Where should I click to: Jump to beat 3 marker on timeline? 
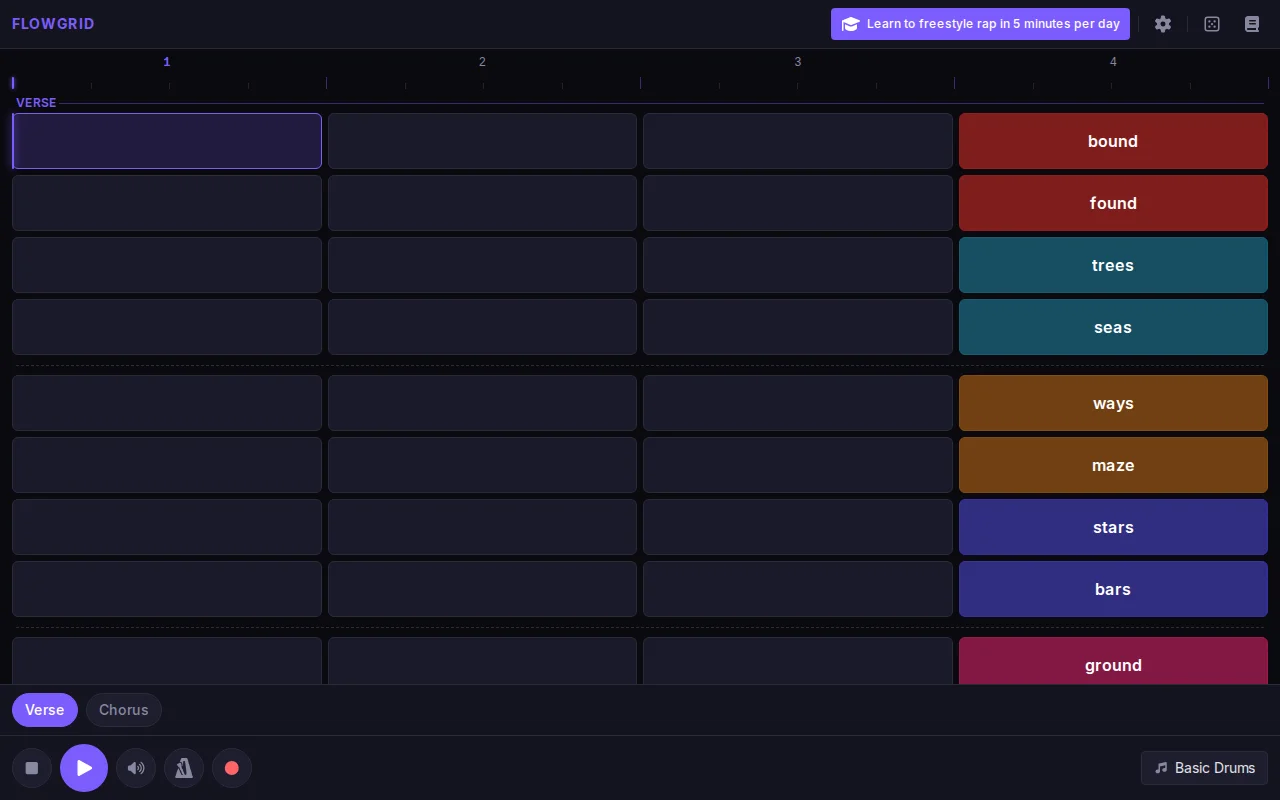[798, 62]
